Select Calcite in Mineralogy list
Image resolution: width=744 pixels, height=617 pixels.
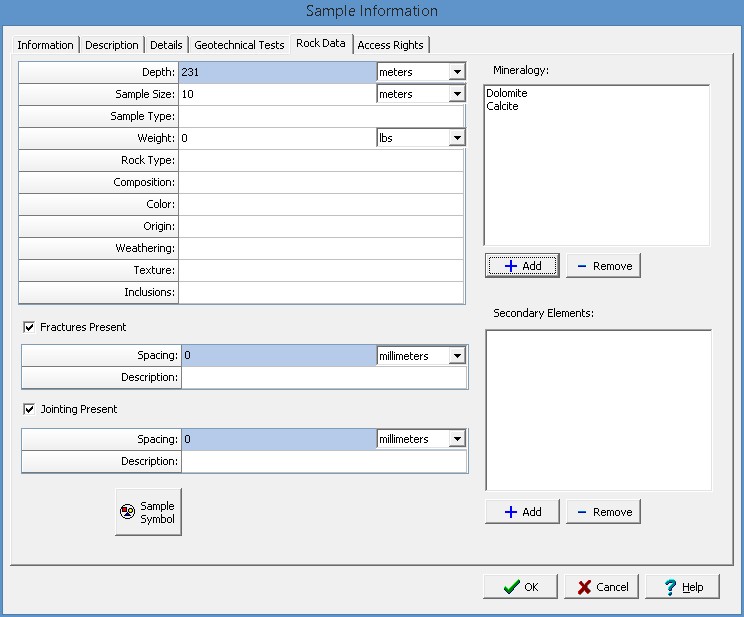pos(502,106)
